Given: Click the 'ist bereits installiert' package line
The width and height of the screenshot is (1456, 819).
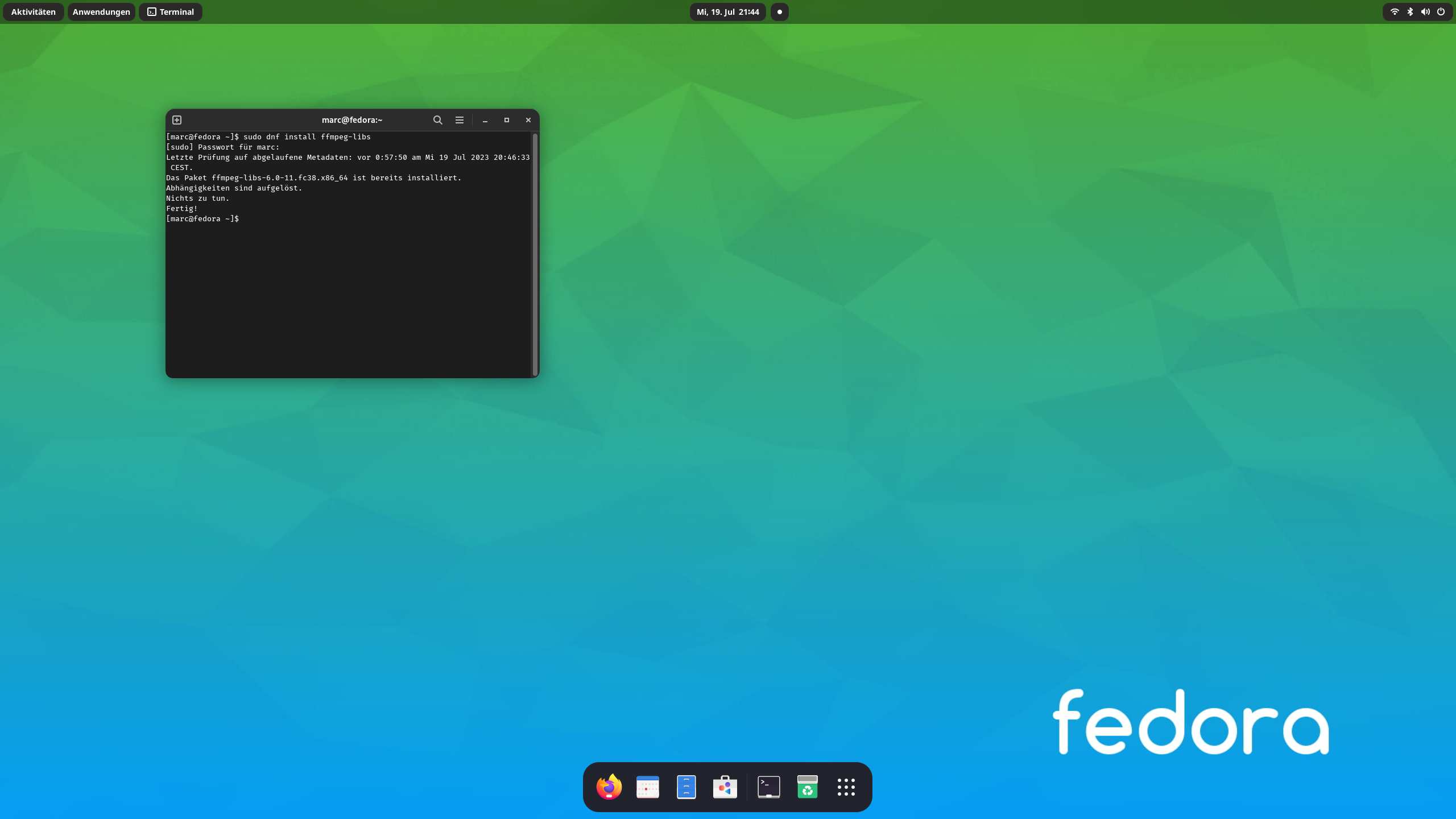Looking at the screenshot, I should 314,178.
